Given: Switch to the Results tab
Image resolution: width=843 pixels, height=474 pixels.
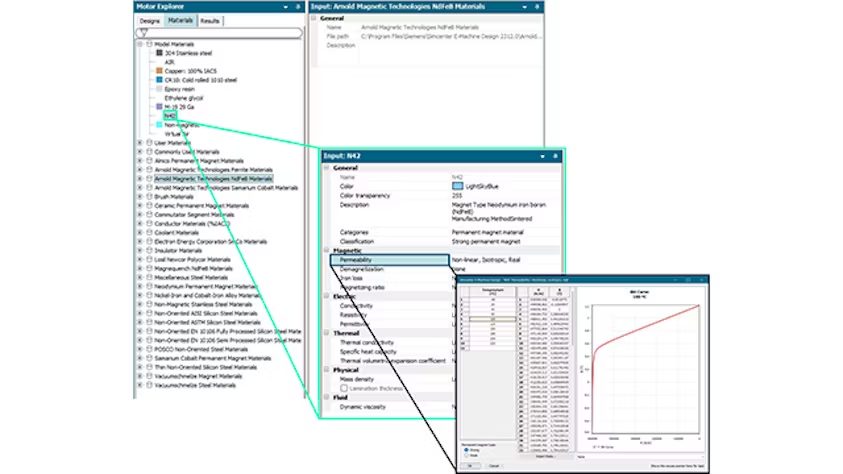Looking at the screenshot, I should tap(210, 21).
